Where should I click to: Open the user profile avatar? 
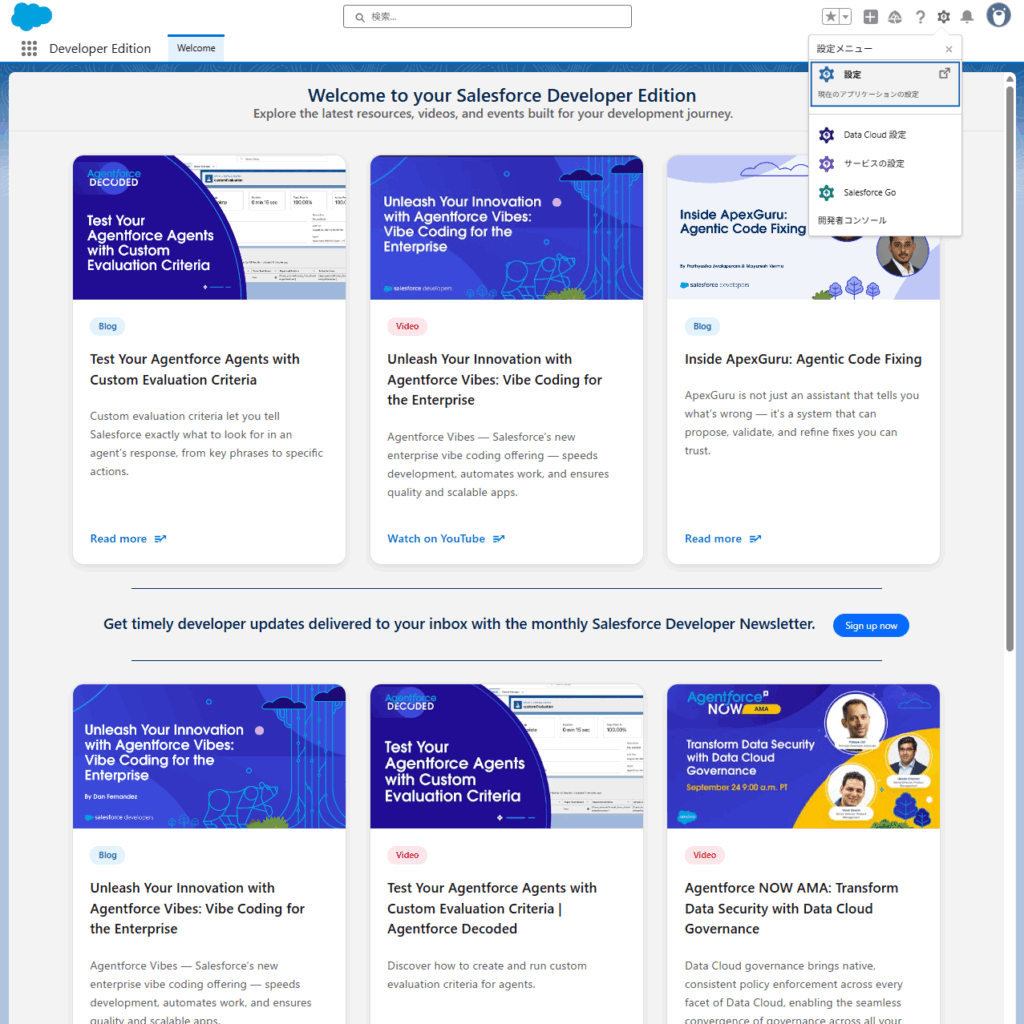pos(998,16)
